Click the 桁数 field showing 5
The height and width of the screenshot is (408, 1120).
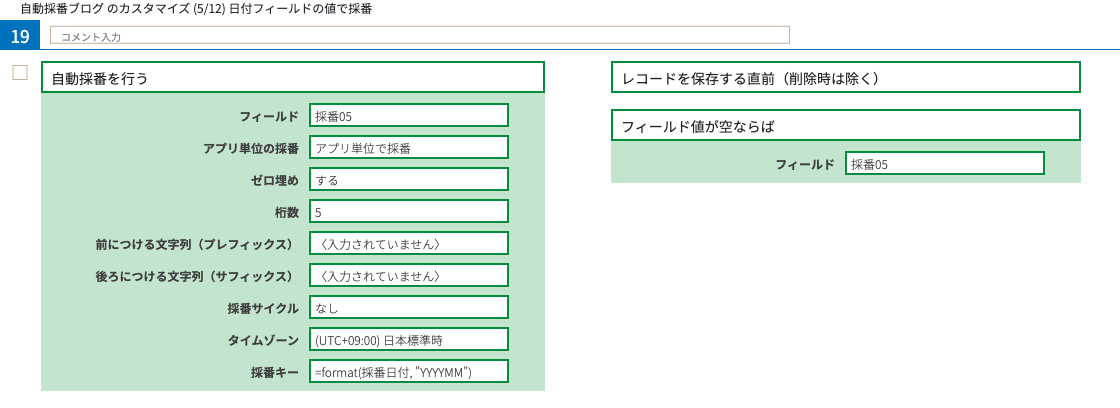[408, 212]
